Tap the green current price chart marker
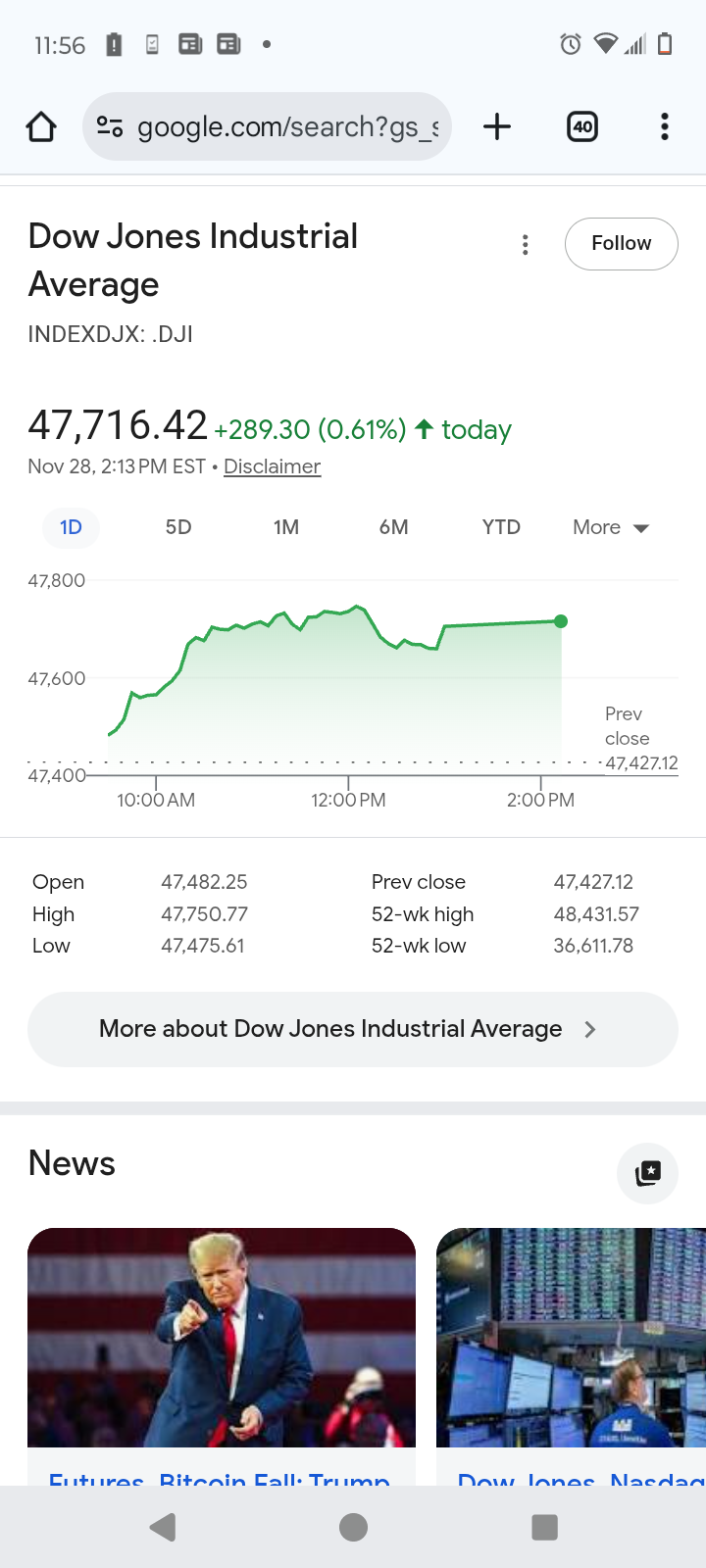 pos(561,621)
